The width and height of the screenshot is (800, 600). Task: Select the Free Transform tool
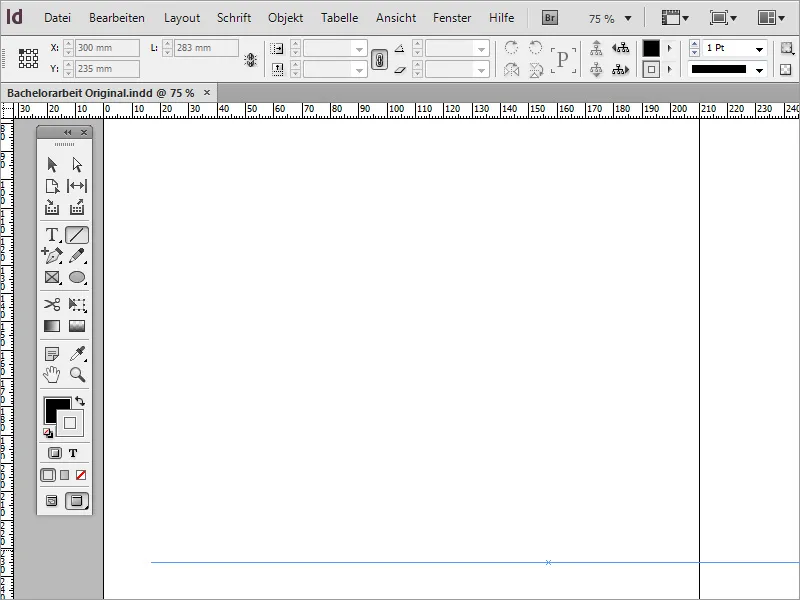[x=77, y=305]
